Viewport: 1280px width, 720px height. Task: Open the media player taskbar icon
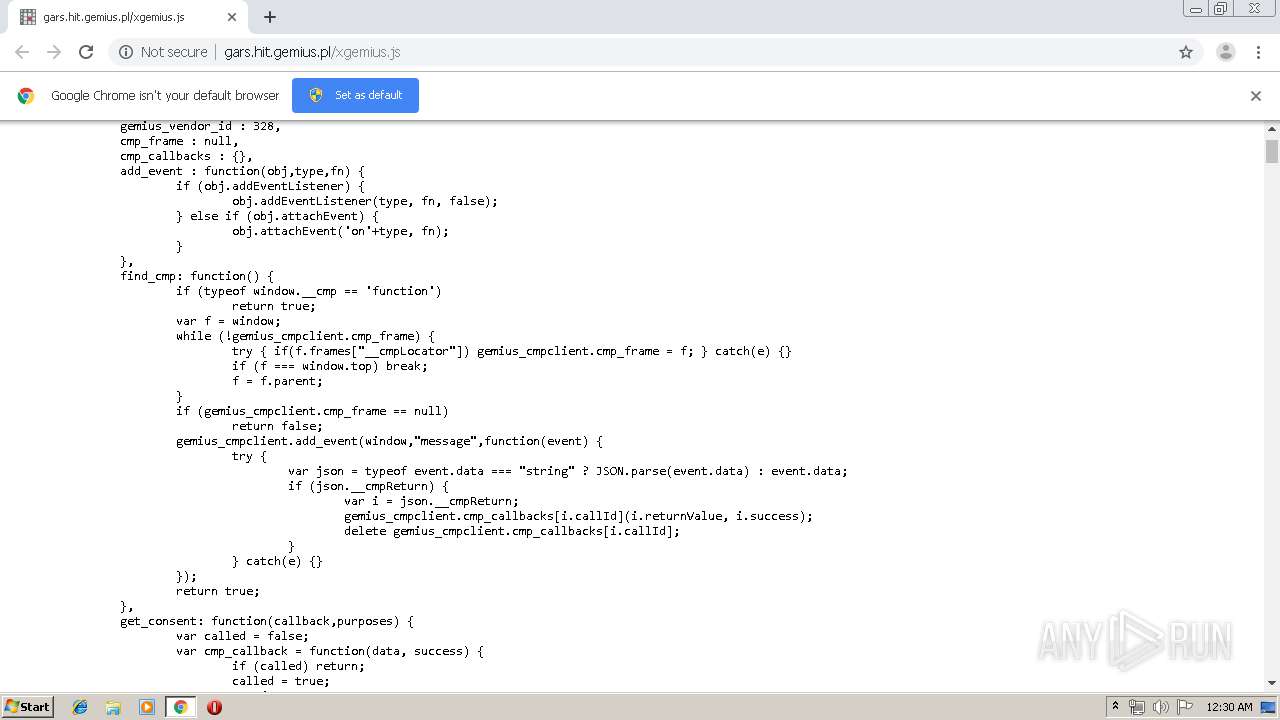point(147,707)
